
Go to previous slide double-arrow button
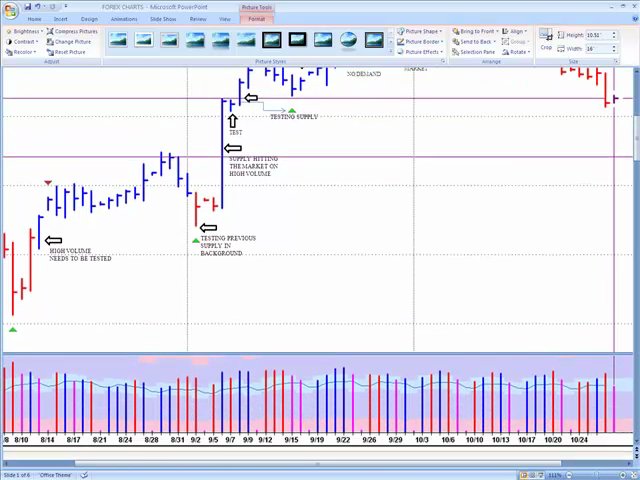pyautogui.click(x=636, y=450)
